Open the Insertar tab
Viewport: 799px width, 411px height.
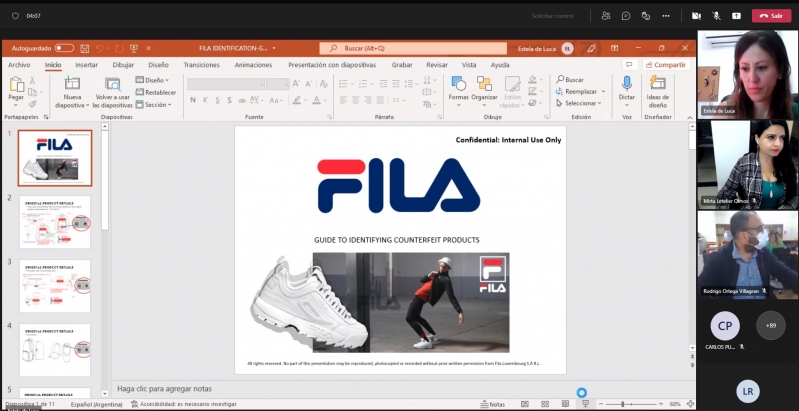(87, 65)
